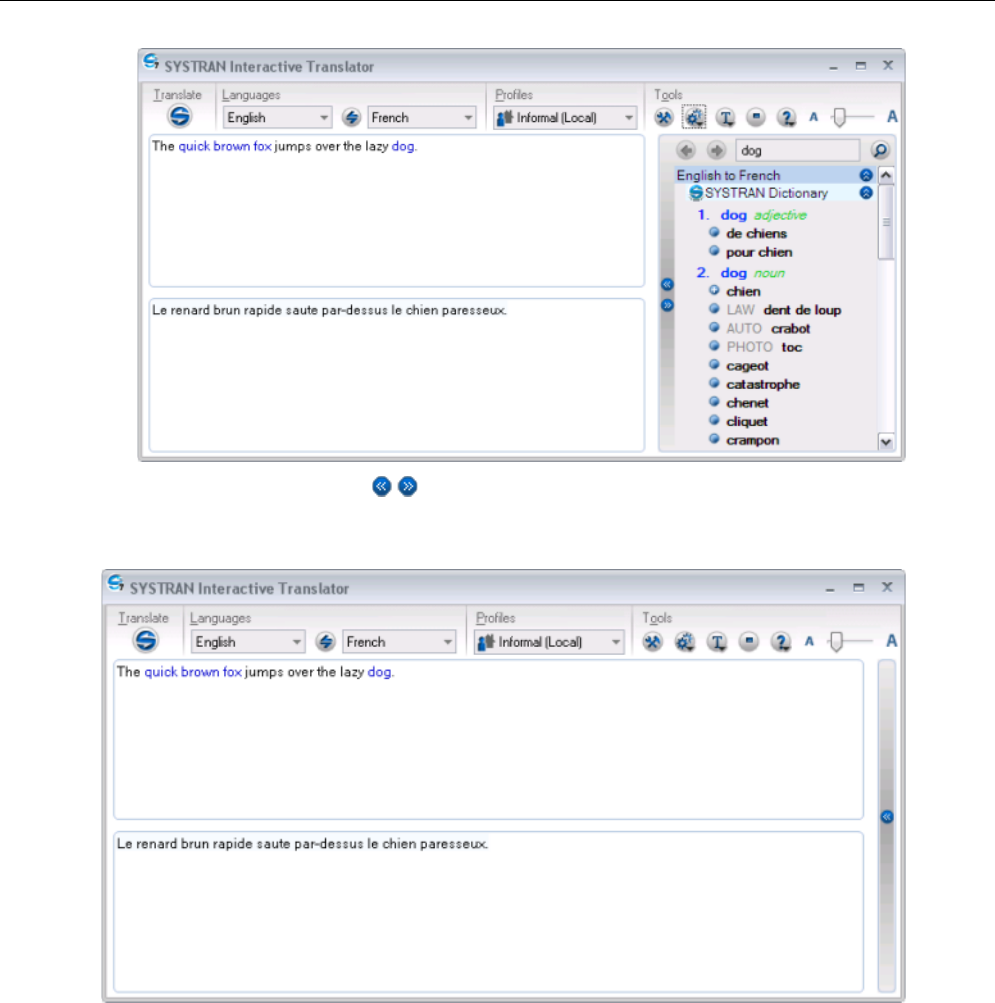Click Translate S button in hidden-dictionary window
Image resolution: width=995 pixels, height=1003 pixels.
tap(145, 640)
